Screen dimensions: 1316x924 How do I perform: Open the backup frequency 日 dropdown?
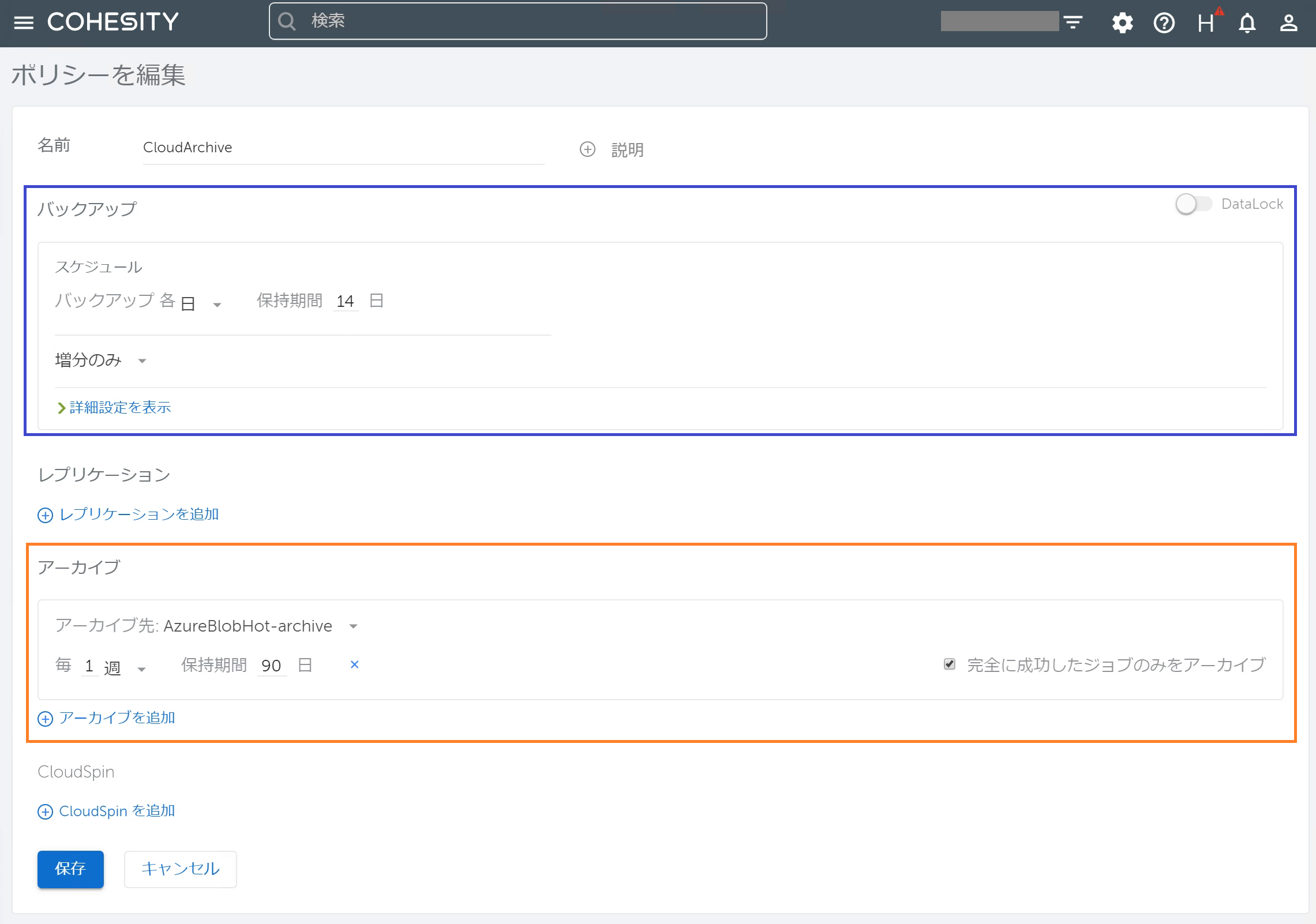click(202, 303)
